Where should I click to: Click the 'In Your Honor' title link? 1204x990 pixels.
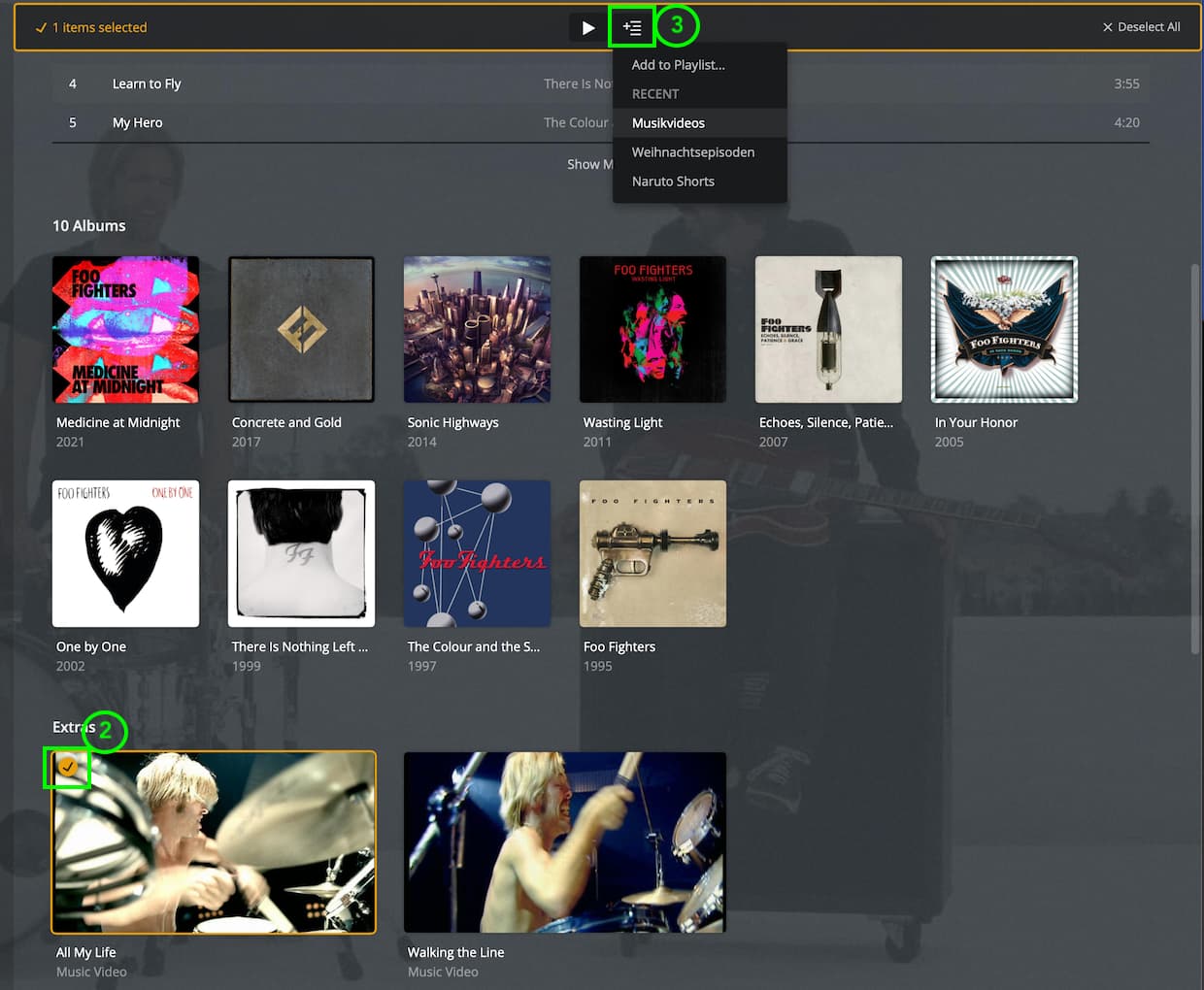click(976, 422)
